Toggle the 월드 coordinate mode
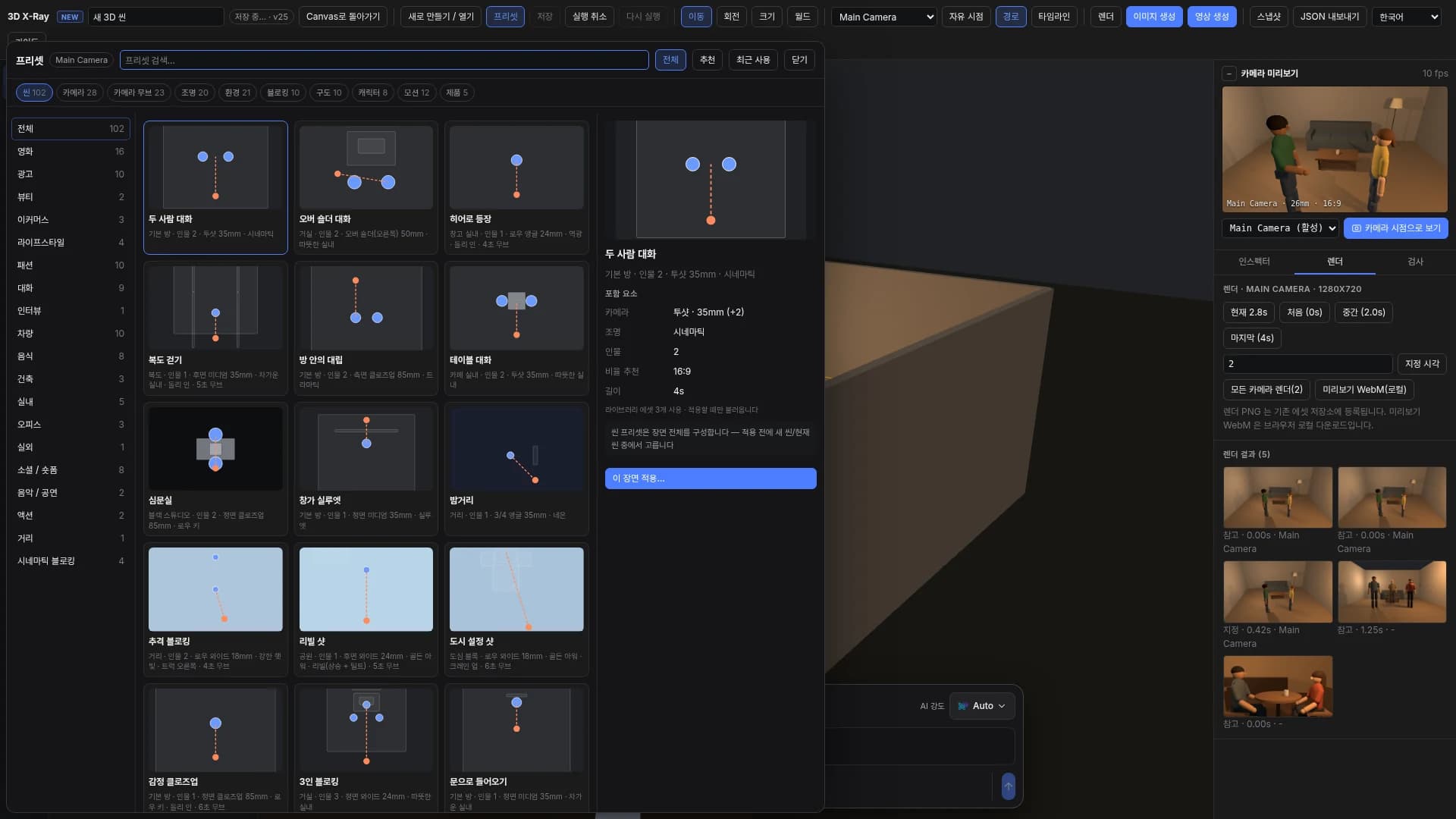The image size is (1456, 819). pyautogui.click(x=803, y=17)
